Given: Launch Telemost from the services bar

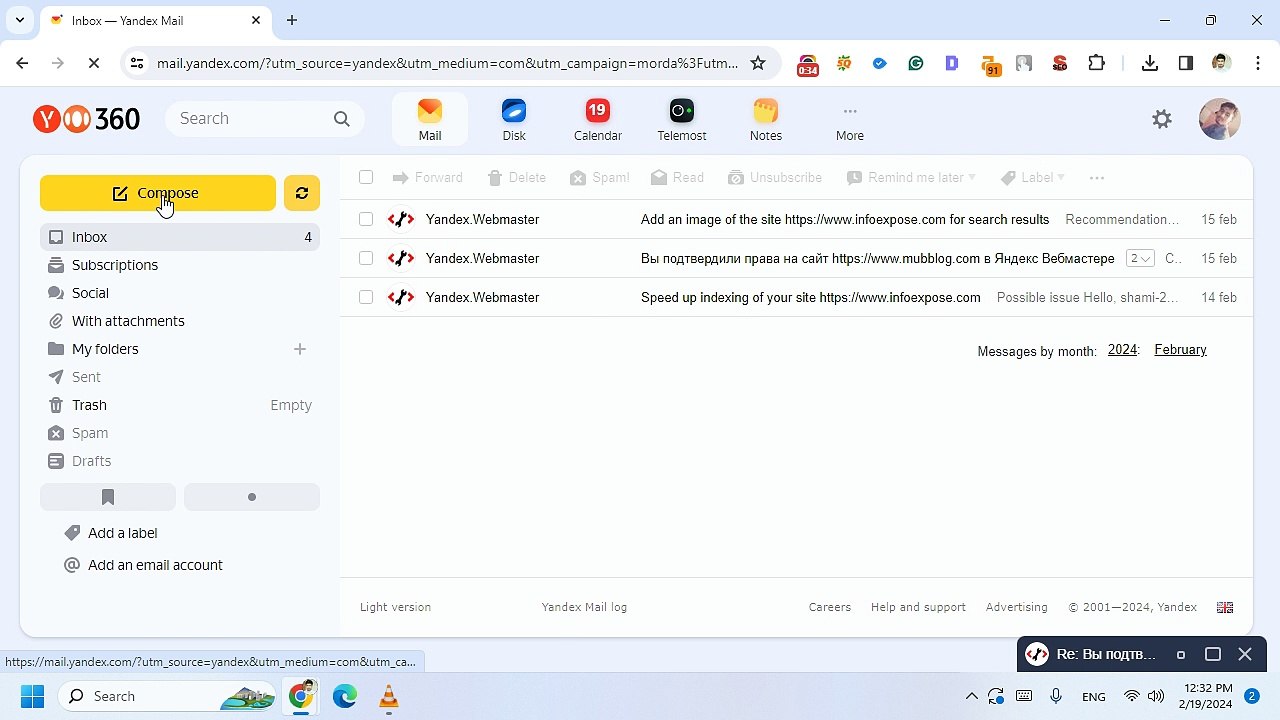Looking at the screenshot, I should [682, 120].
